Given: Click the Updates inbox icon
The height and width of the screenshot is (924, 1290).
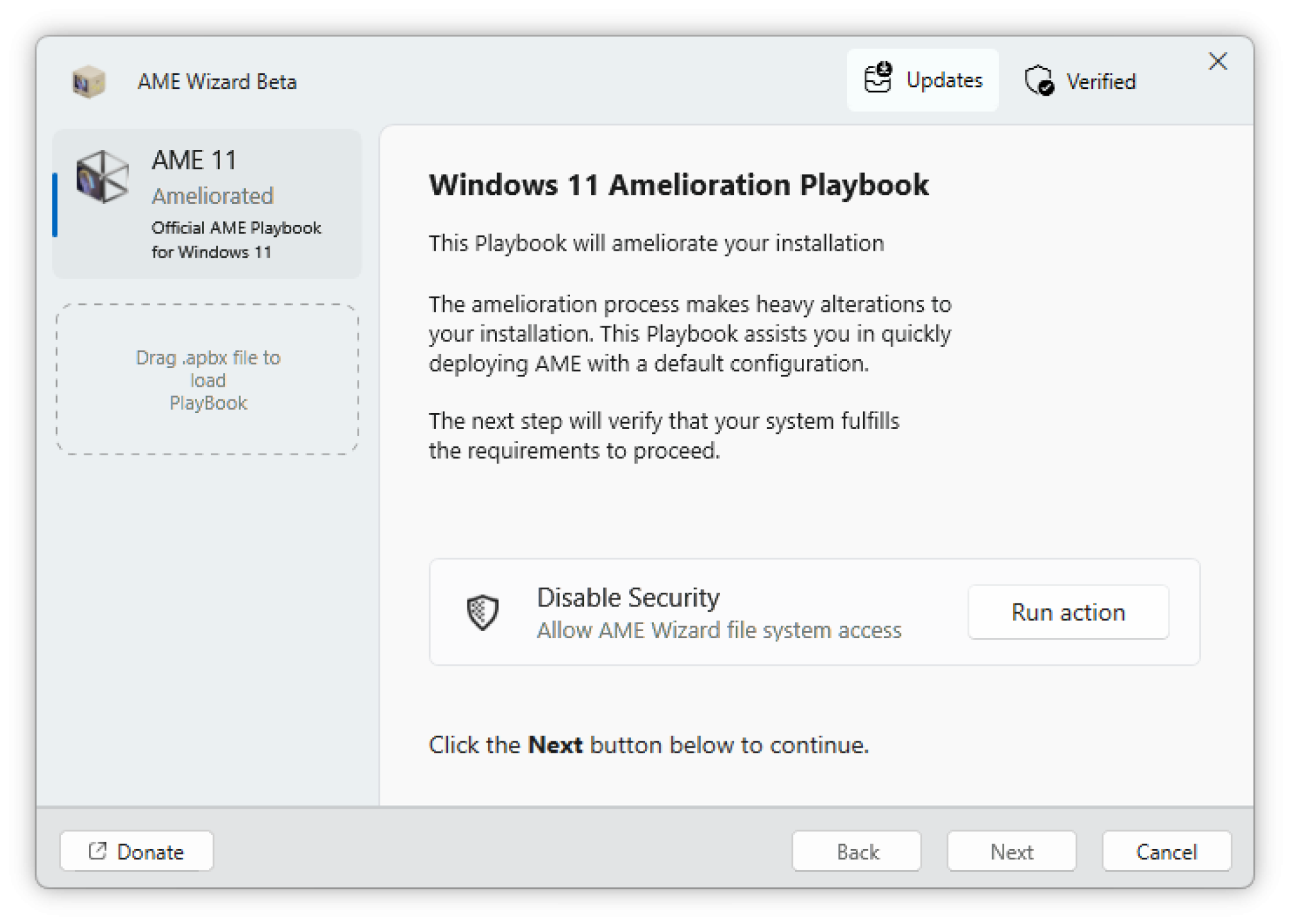Looking at the screenshot, I should (877, 79).
